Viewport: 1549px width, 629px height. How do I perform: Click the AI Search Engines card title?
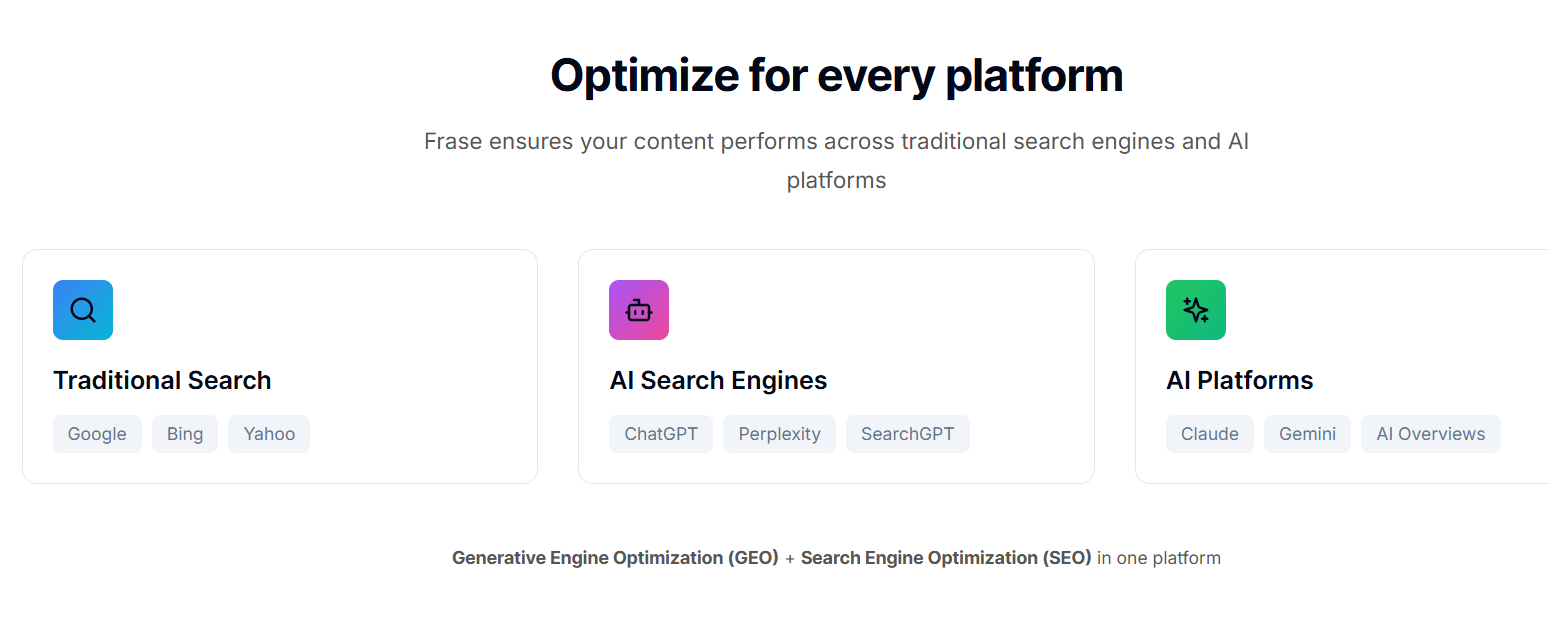pyautogui.click(x=718, y=381)
